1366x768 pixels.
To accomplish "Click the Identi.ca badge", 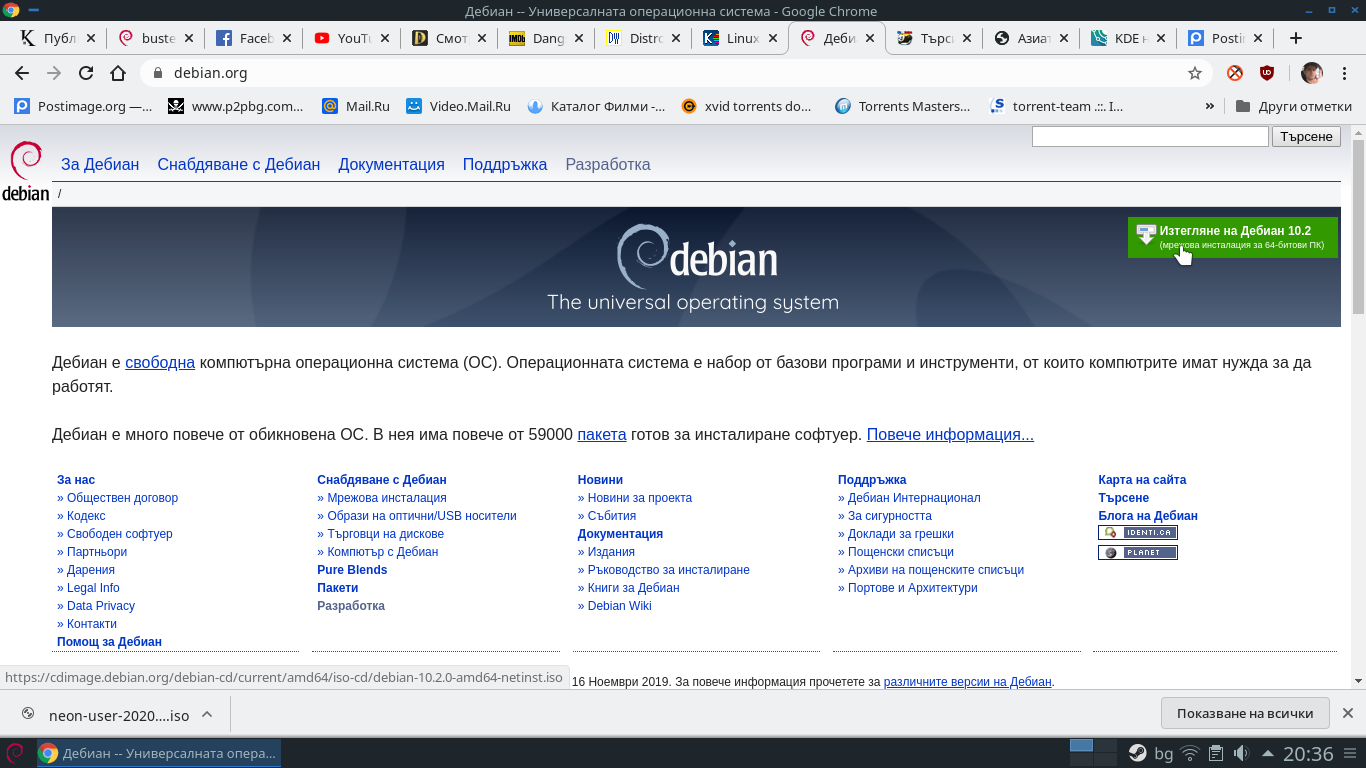I will [1138, 533].
